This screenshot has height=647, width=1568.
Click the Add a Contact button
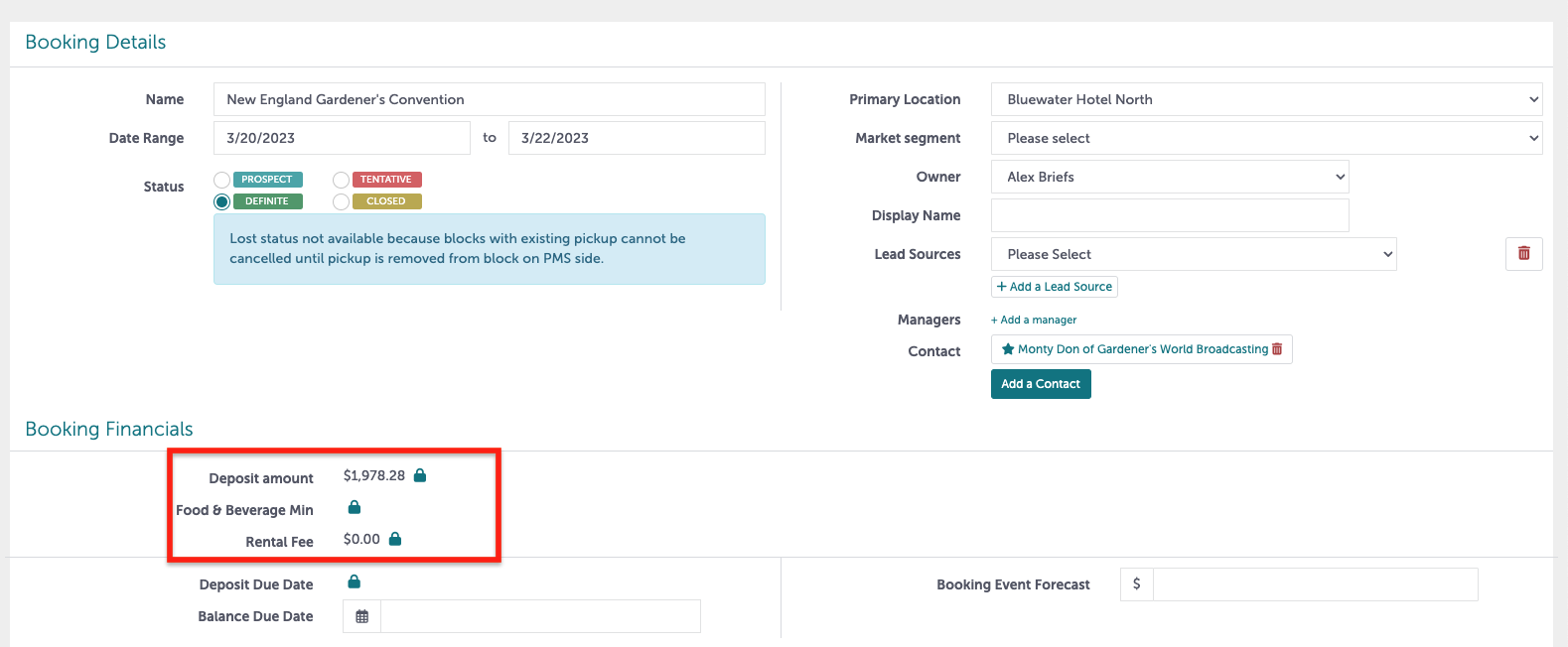pyautogui.click(x=1041, y=384)
